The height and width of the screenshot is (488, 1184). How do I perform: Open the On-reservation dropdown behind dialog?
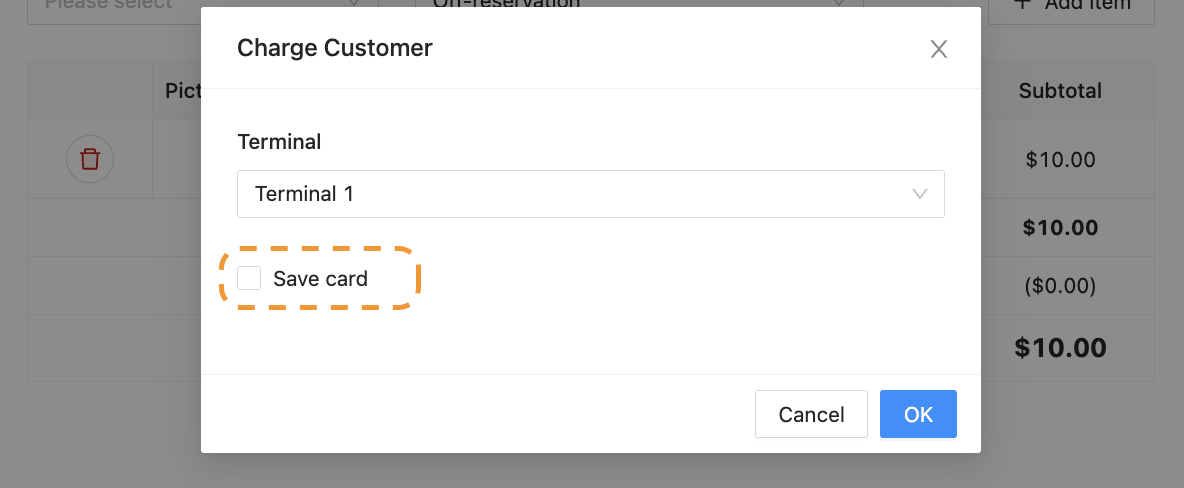point(620,5)
